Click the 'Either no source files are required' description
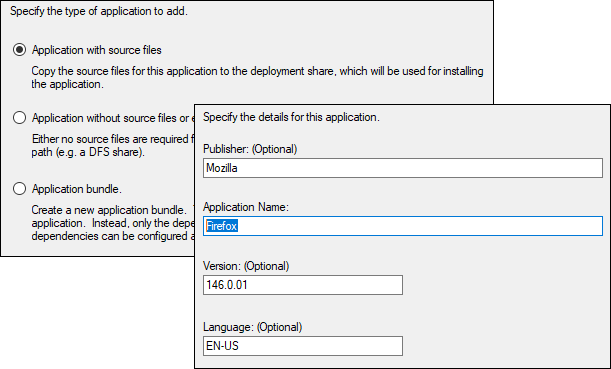Viewport: 611px width, 369px height. [x=113, y=145]
